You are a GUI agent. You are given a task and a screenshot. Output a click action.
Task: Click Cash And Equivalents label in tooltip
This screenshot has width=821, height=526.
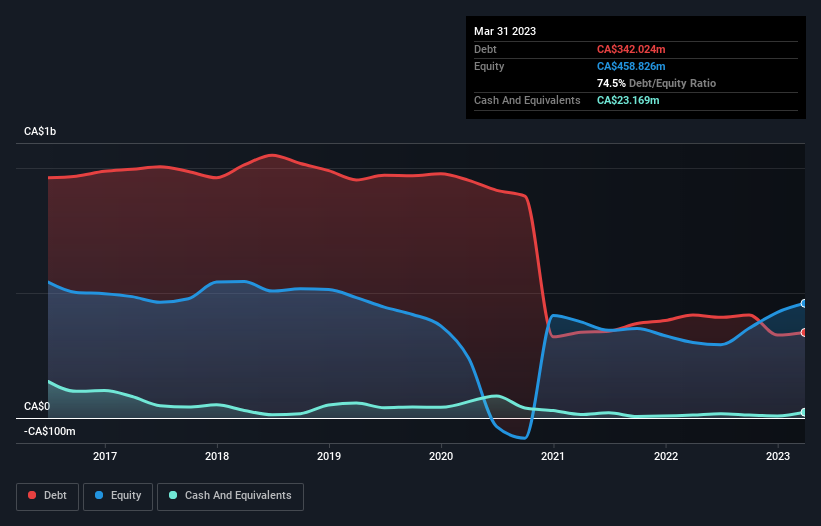click(x=527, y=100)
